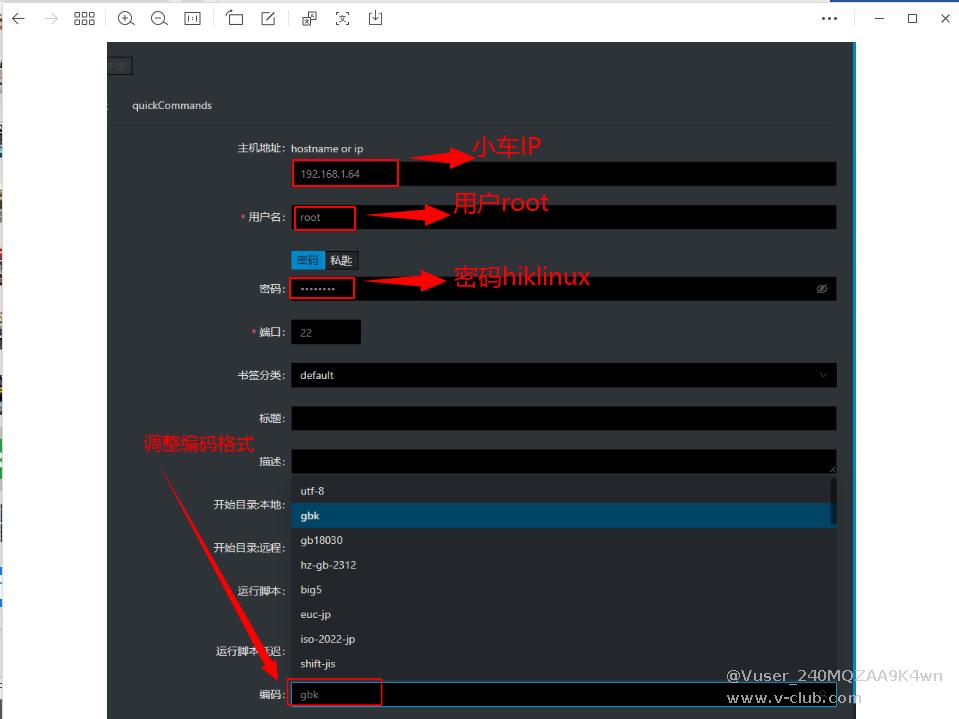Viewport: 959px width, 719px height.
Task: Open the three-dot more options menu
Action: [829, 18]
